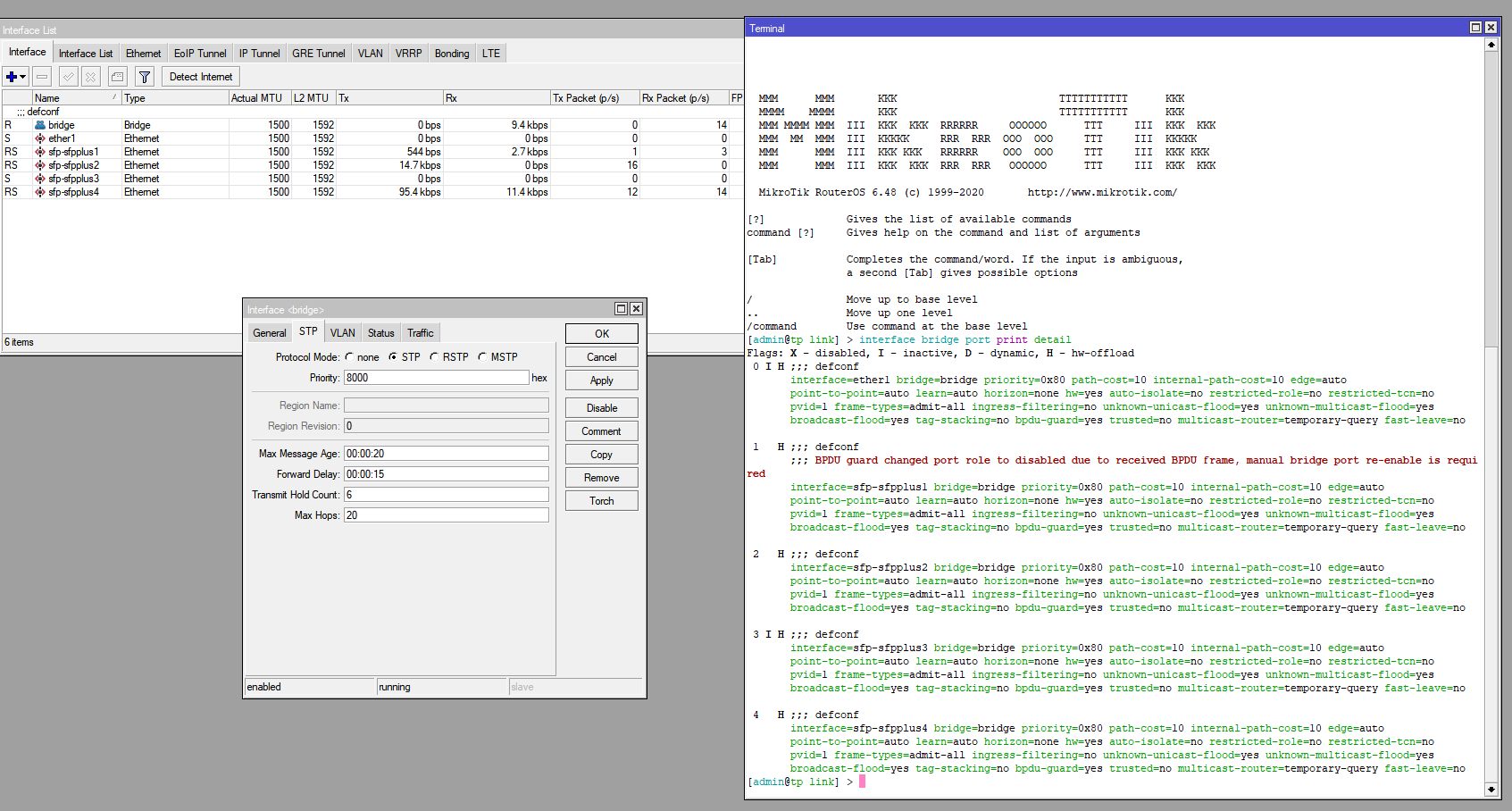The width and height of the screenshot is (1512, 811).
Task: Open the IP Tunnel tab
Action: [x=259, y=54]
